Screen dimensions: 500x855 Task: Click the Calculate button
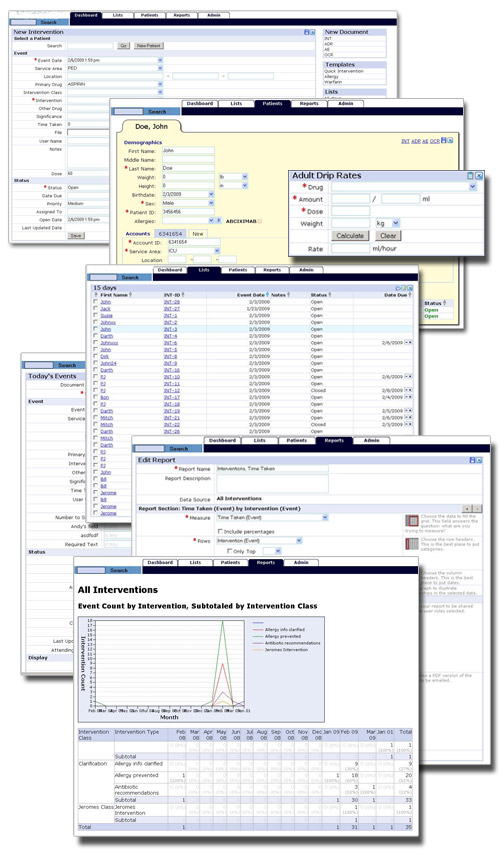click(x=350, y=236)
